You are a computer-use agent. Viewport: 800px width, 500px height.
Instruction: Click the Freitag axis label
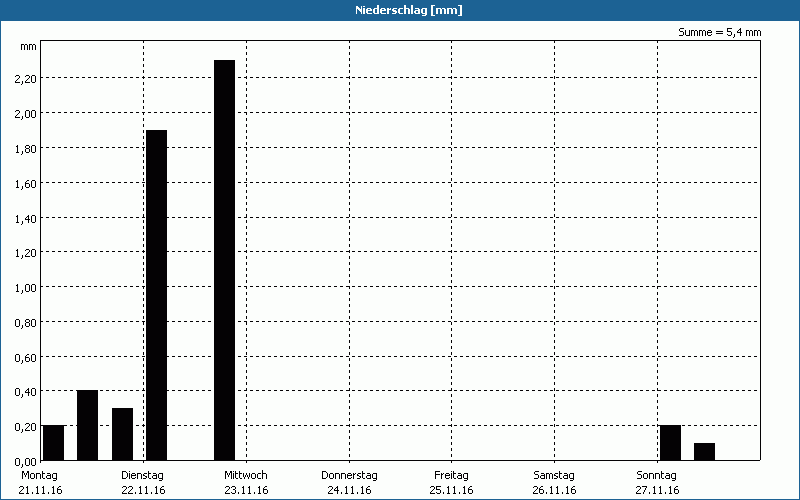pos(451,475)
